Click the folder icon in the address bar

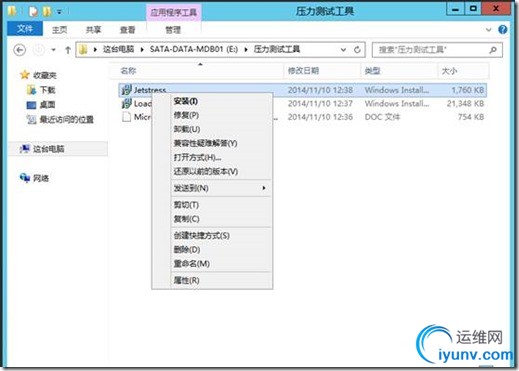click(x=83, y=50)
